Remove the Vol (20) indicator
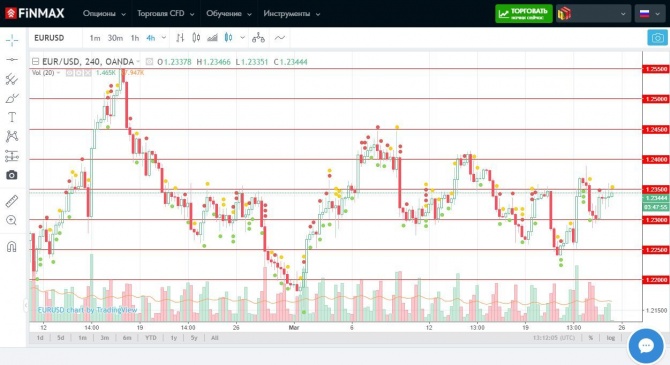670x365 pixels. pos(88,73)
